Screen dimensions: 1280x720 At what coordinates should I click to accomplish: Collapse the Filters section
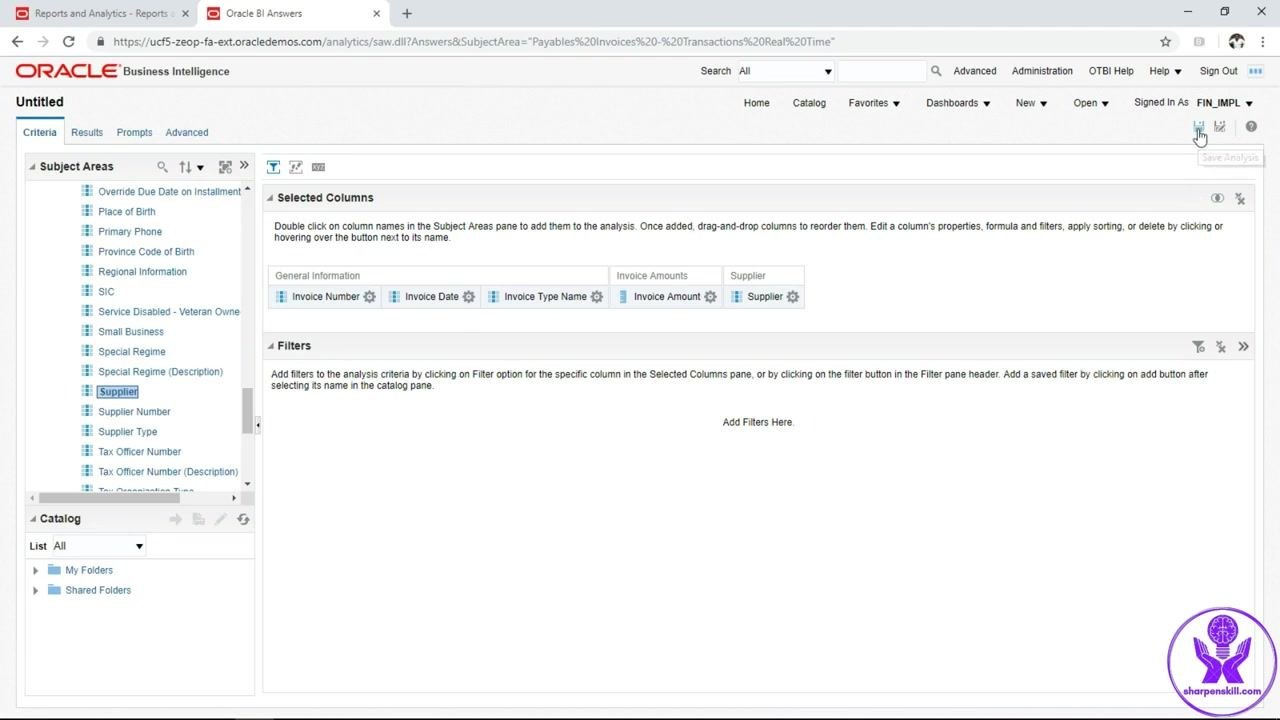[269, 346]
